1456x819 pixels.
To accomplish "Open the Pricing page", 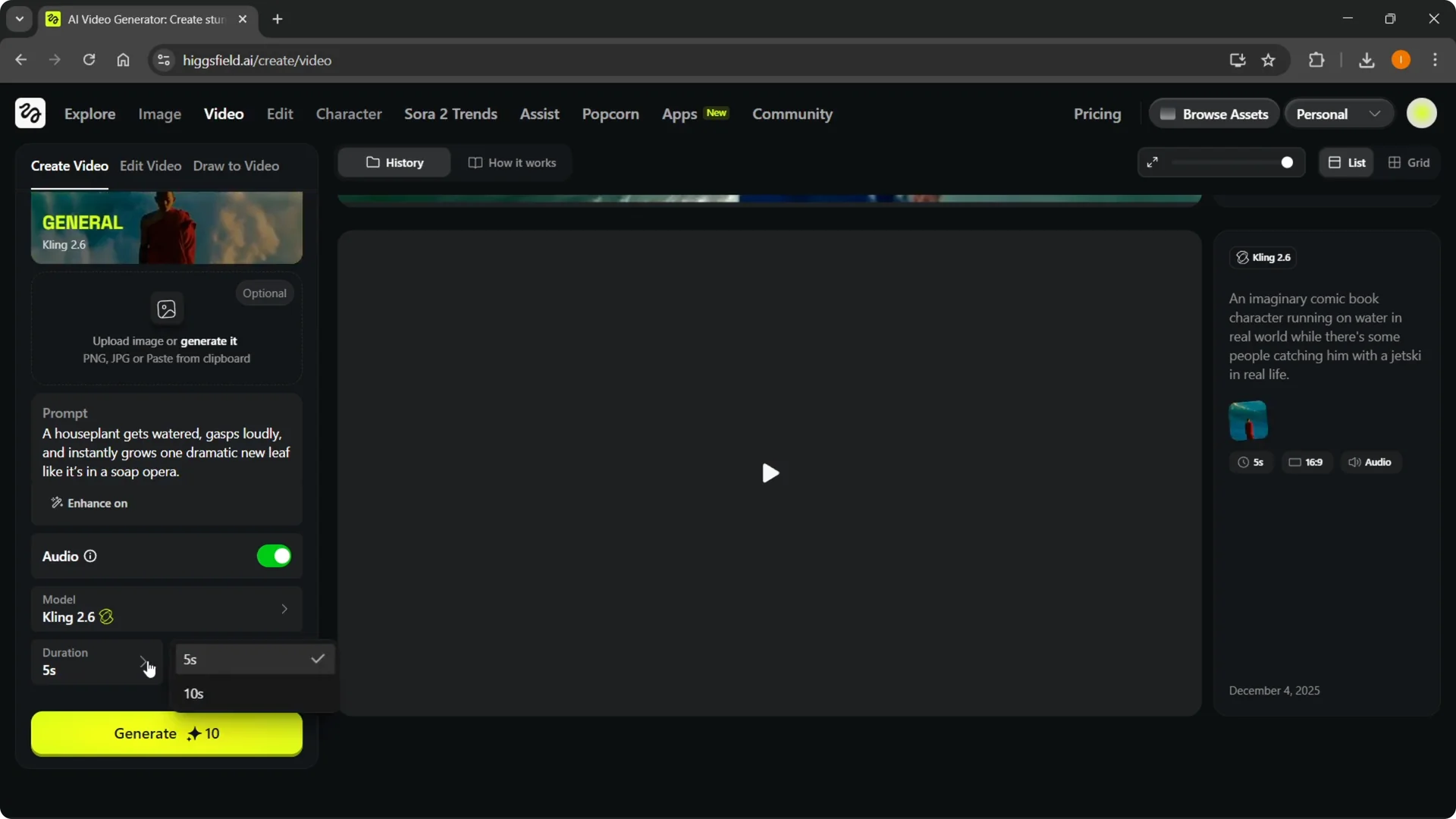I will (1097, 114).
